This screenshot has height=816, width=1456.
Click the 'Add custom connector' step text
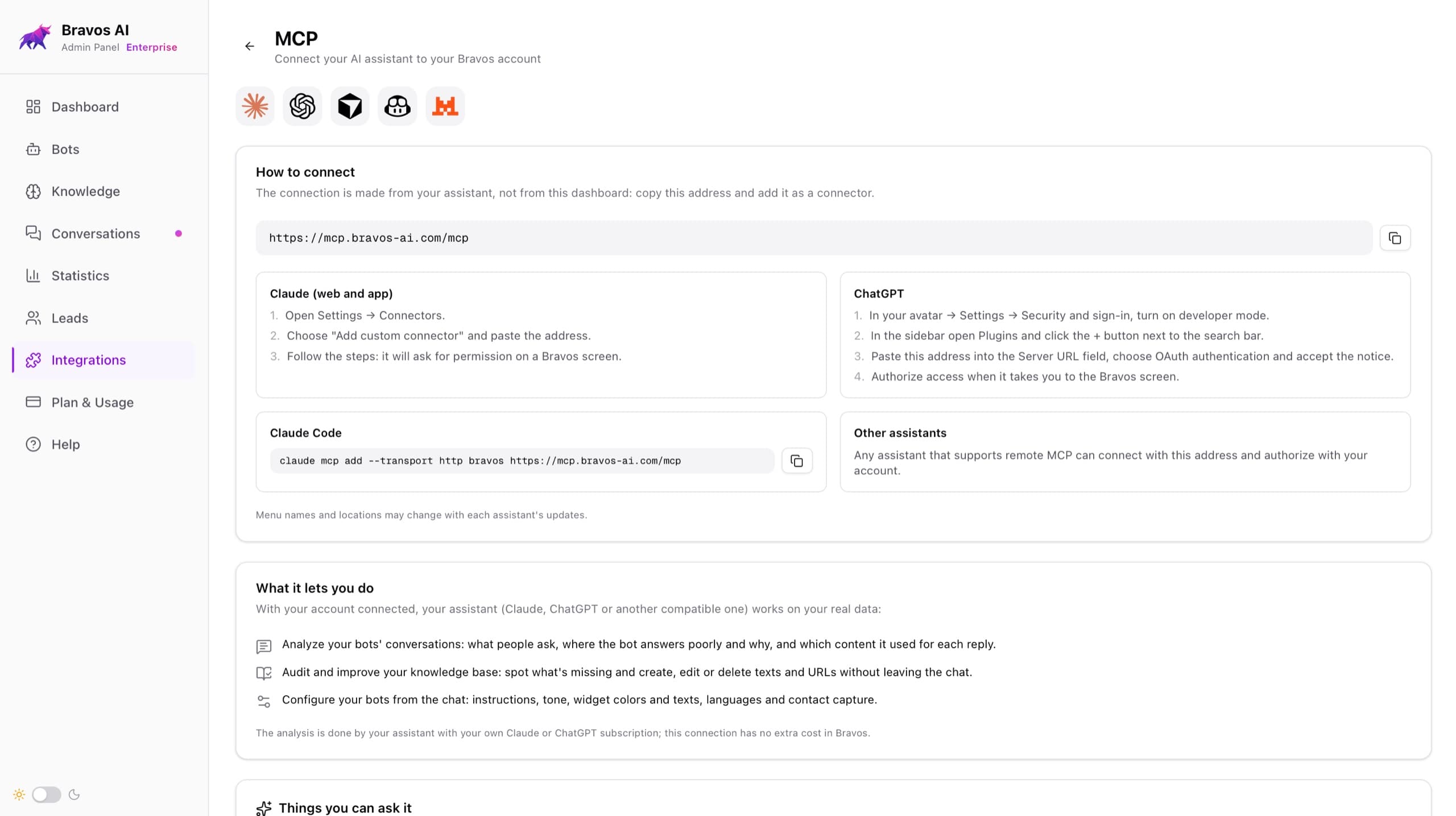point(439,336)
